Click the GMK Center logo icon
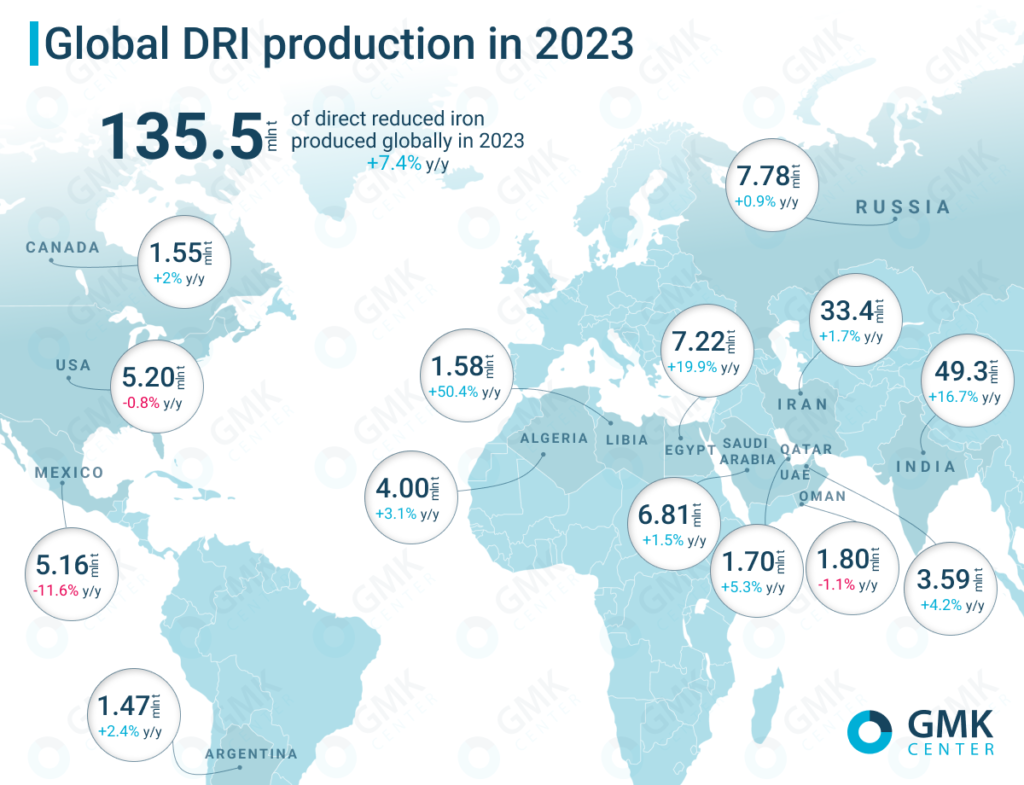The width and height of the screenshot is (1024, 785). [867, 732]
